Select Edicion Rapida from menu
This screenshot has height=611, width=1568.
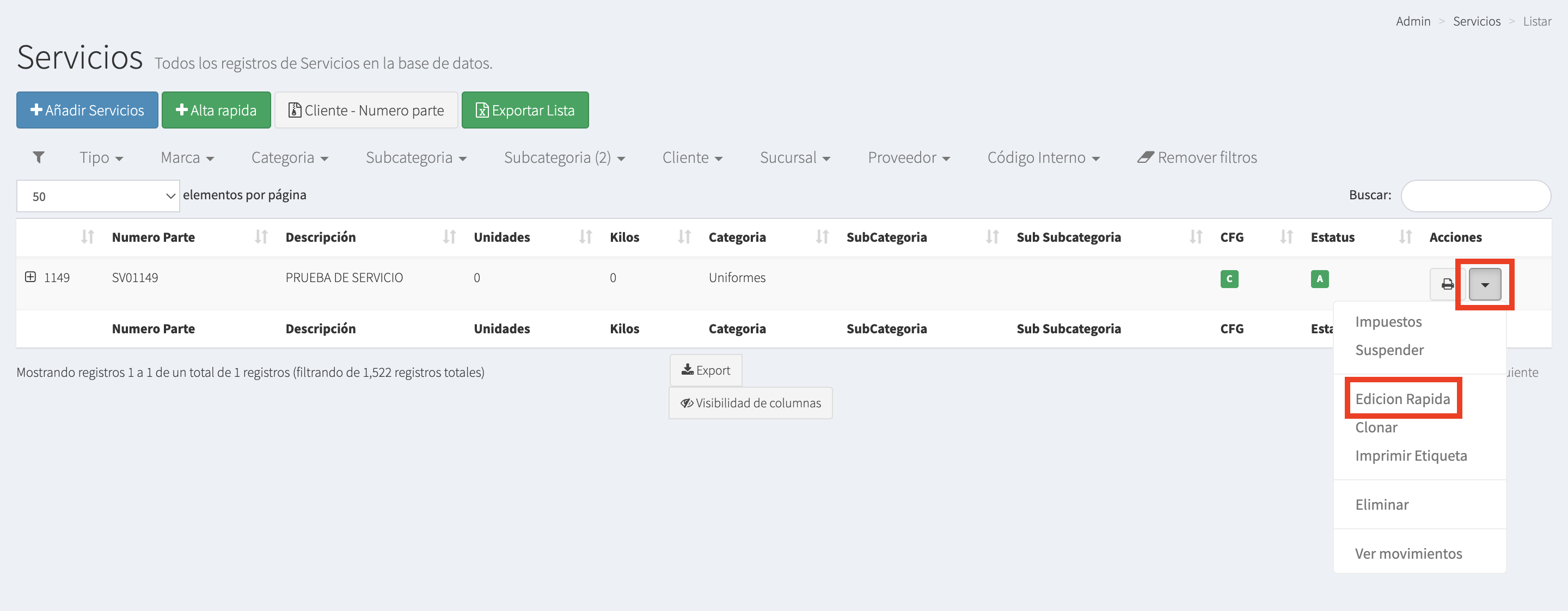(x=1402, y=399)
